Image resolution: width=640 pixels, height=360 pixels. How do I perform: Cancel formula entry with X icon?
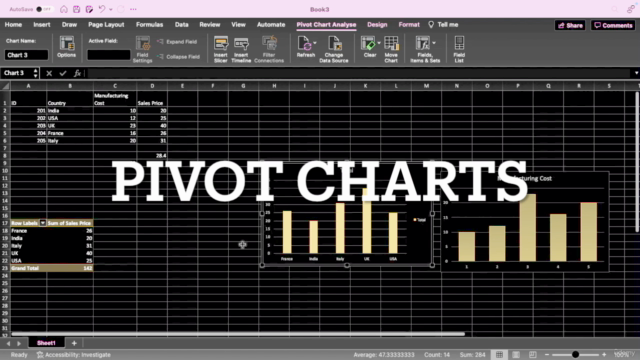[49, 73]
